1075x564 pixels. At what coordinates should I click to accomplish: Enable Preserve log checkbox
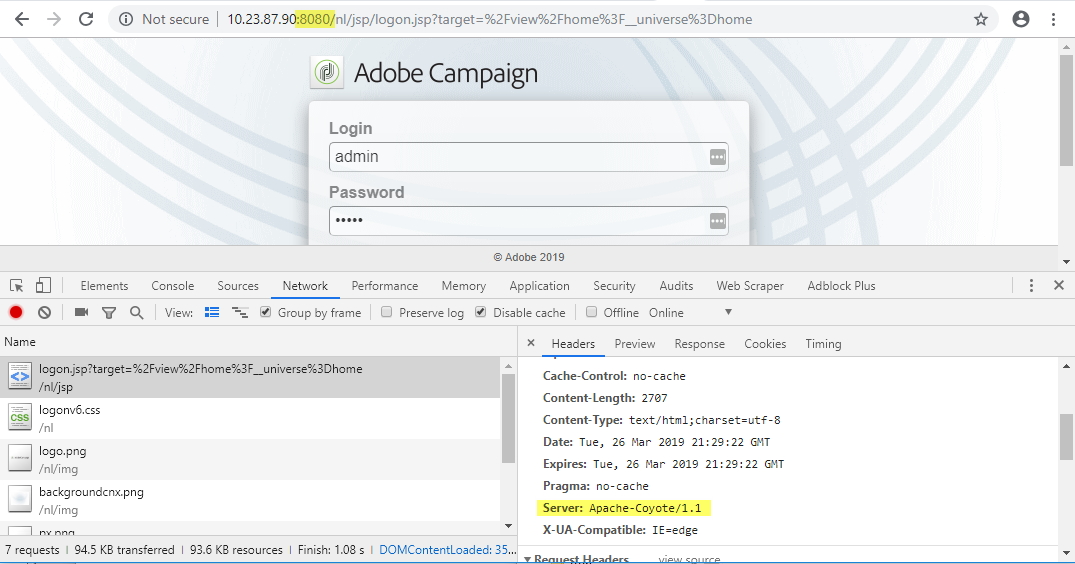tap(387, 312)
